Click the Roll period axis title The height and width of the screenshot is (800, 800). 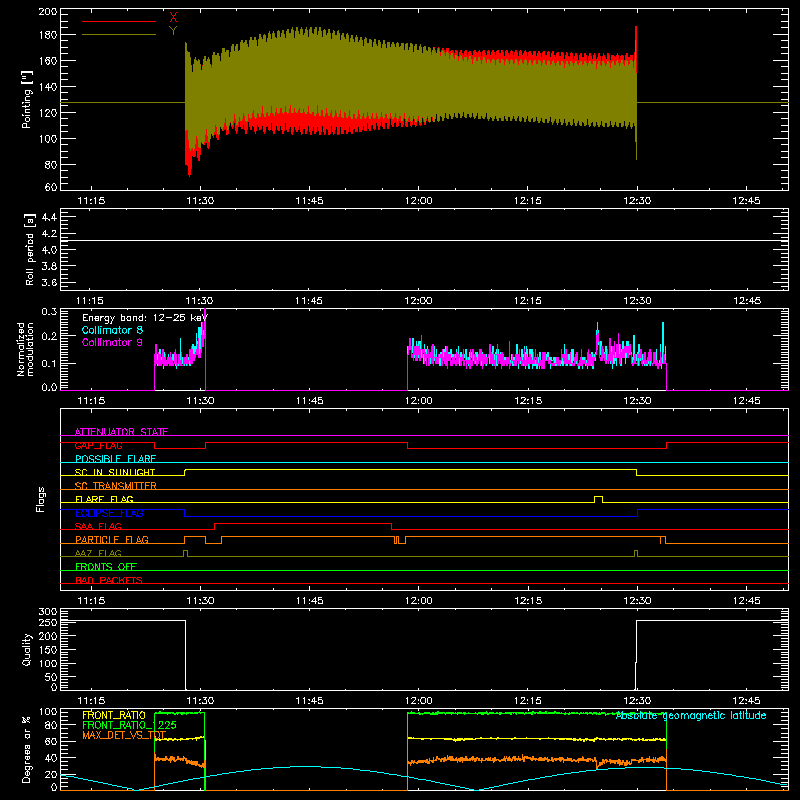point(30,249)
